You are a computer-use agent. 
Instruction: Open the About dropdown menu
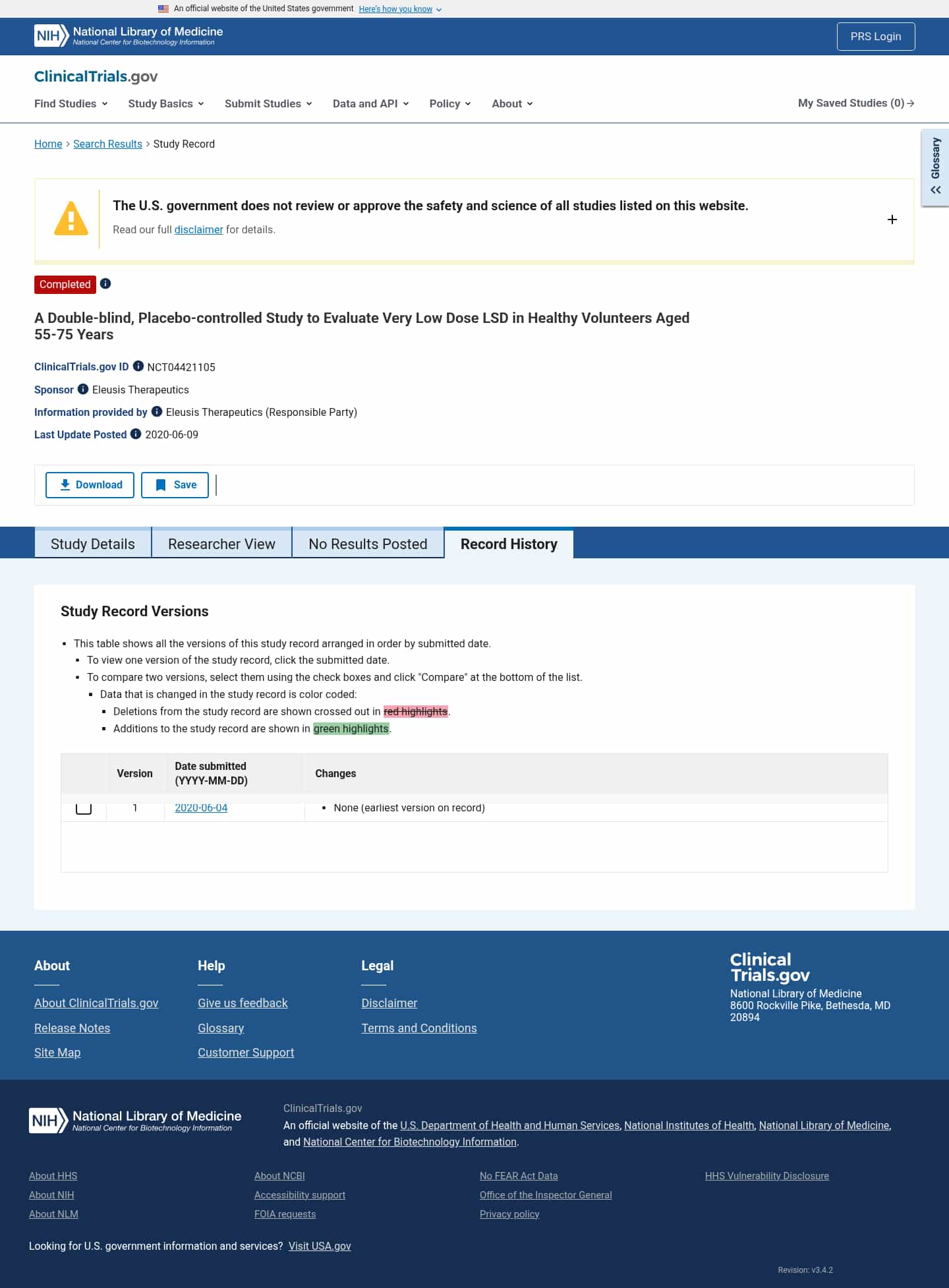click(512, 103)
